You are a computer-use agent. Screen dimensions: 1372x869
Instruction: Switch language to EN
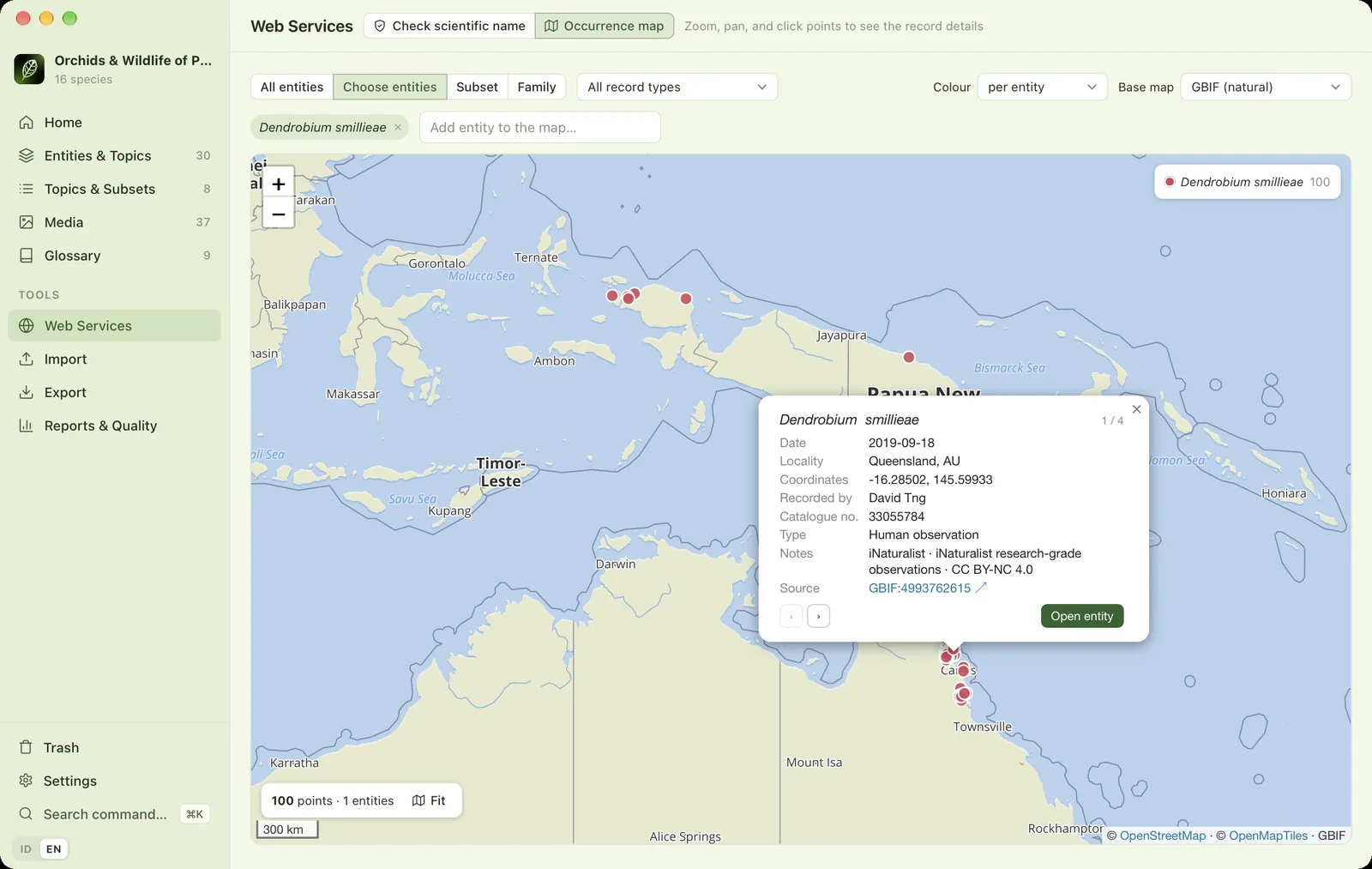coord(54,849)
